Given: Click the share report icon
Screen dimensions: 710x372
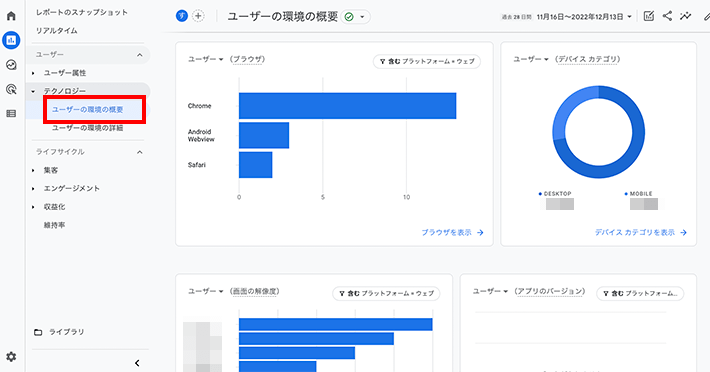Looking at the screenshot, I should (667, 16).
